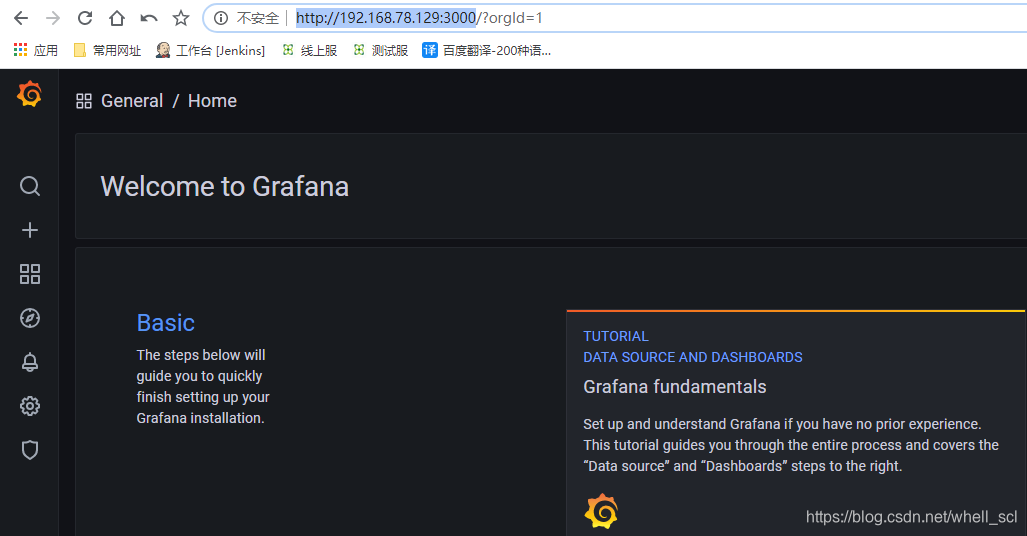
Task: Click the Welcome to Grafana heading
Action: 225,187
